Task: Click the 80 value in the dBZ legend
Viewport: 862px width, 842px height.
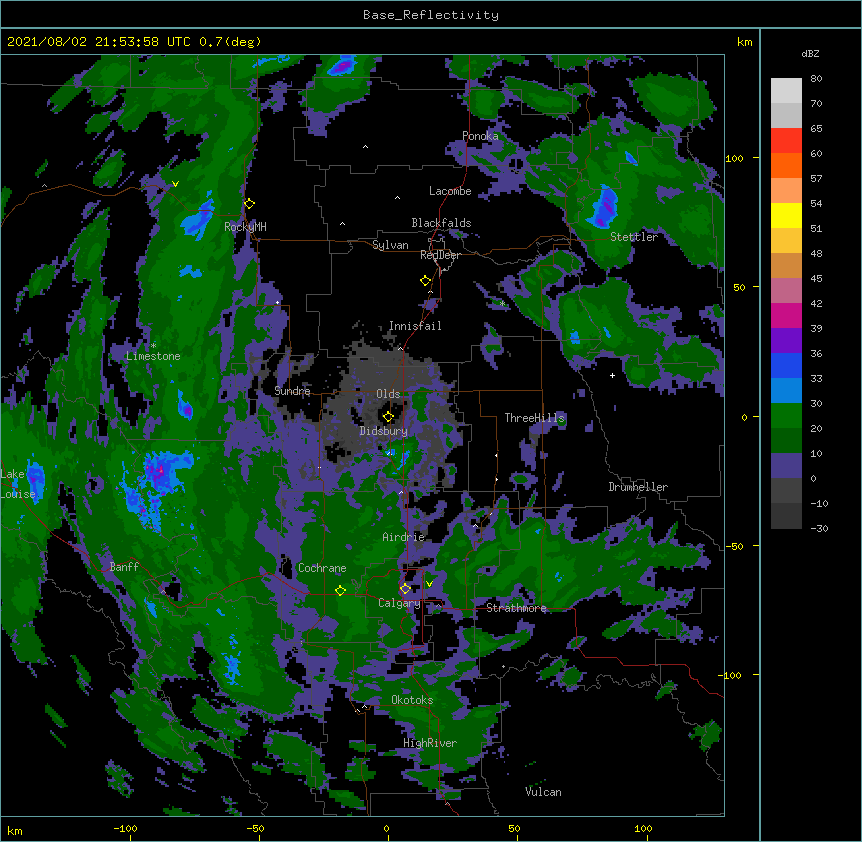Action: (x=816, y=79)
